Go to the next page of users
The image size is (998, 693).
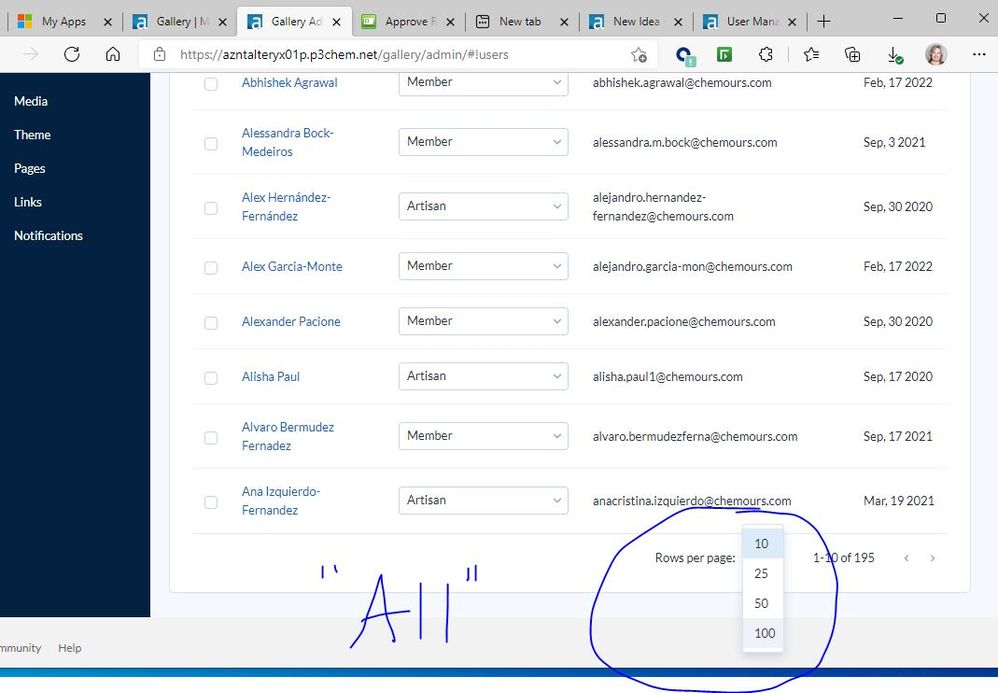pyautogui.click(x=932, y=558)
